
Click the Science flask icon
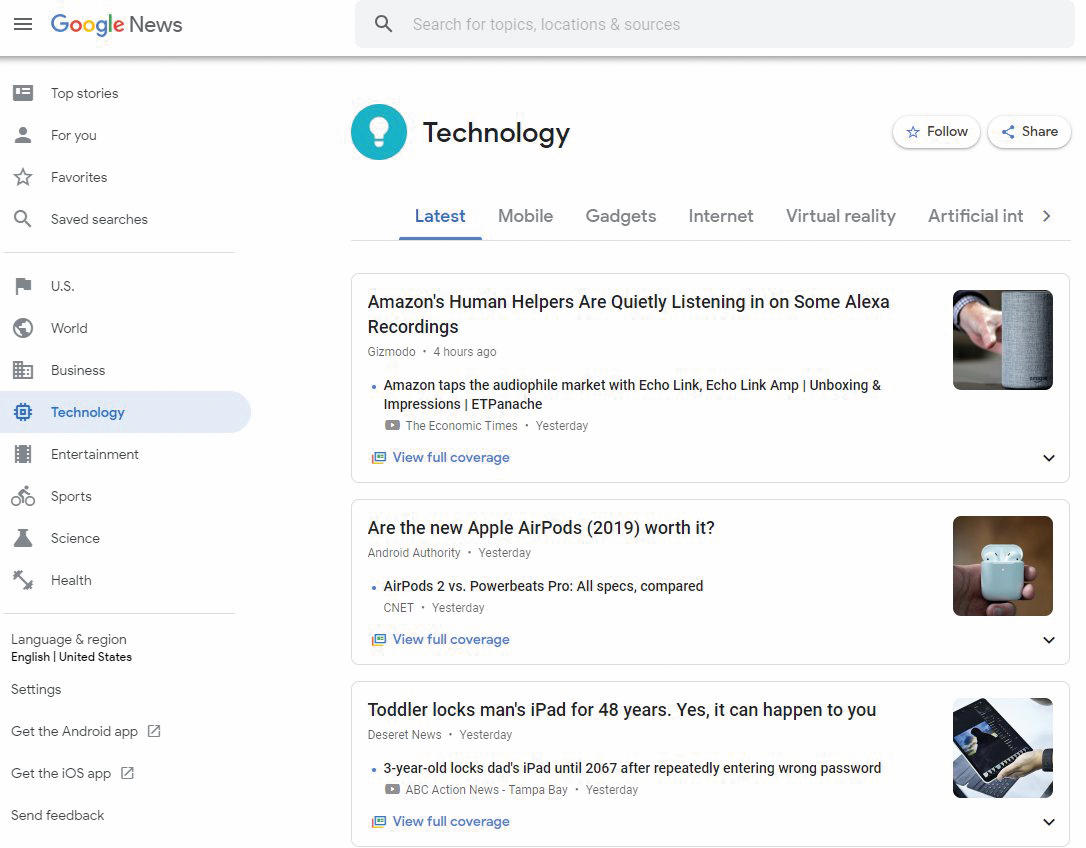pos(23,538)
